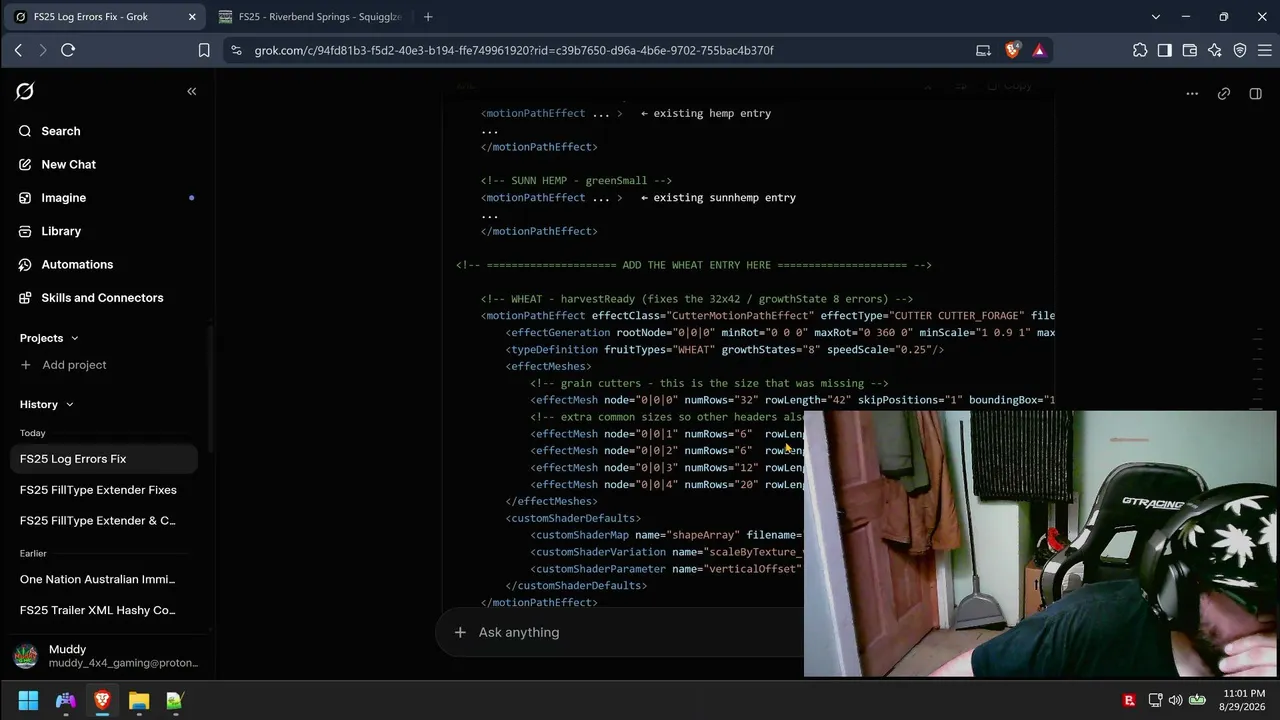Click the typeDefinition fruitTypes="WHEAT" code line
This screenshot has width=1280, height=720.
(725, 350)
